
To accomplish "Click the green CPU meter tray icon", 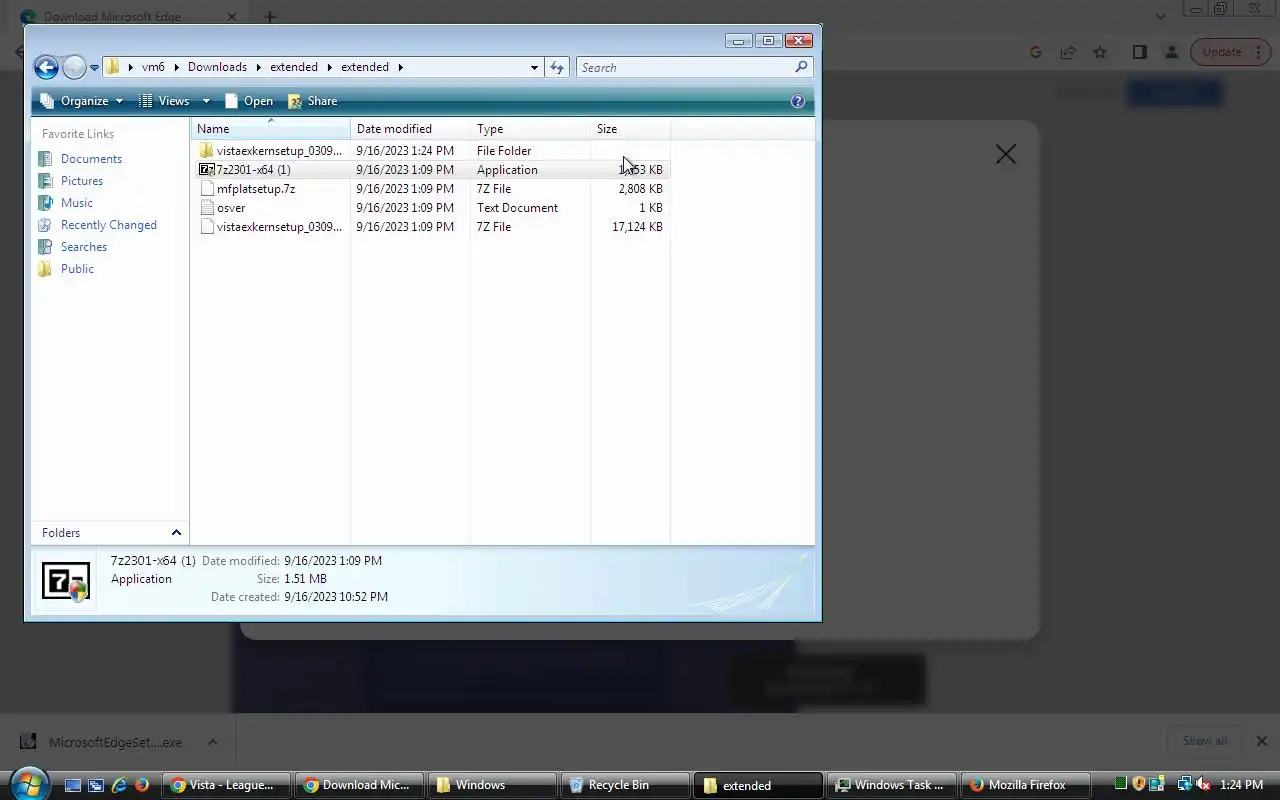I will click(x=1121, y=785).
